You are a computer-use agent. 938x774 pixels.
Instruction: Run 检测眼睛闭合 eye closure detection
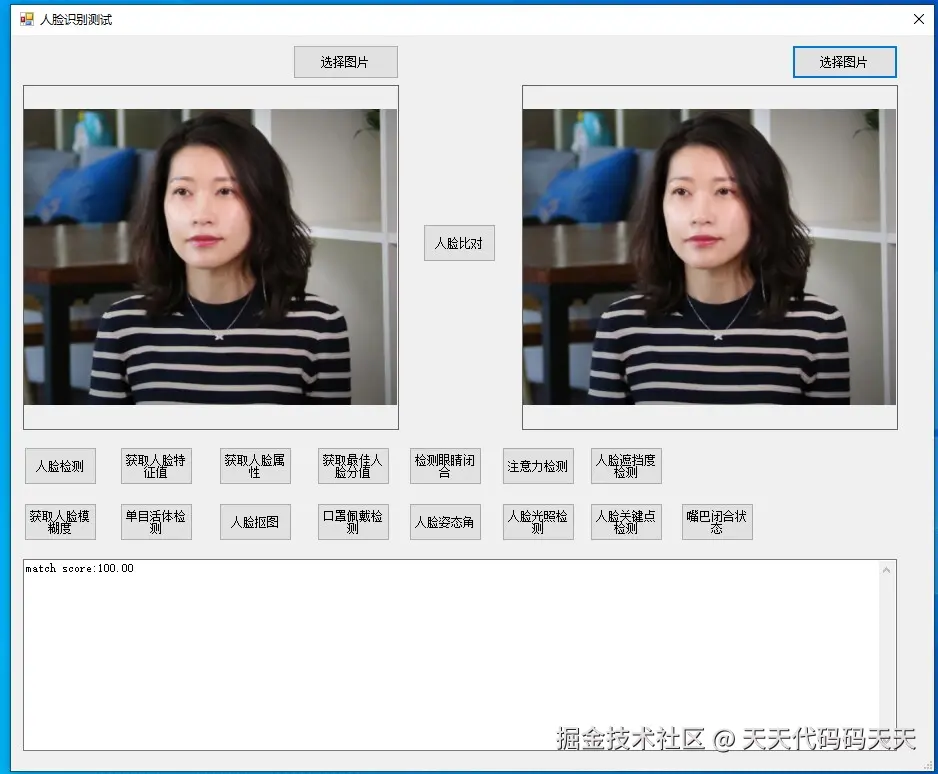(x=445, y=465)
